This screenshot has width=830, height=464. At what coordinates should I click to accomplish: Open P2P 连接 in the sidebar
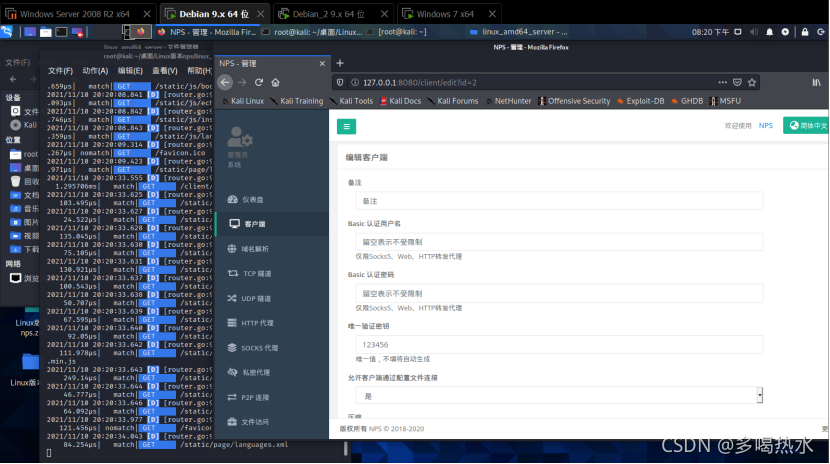coord(272,397)
